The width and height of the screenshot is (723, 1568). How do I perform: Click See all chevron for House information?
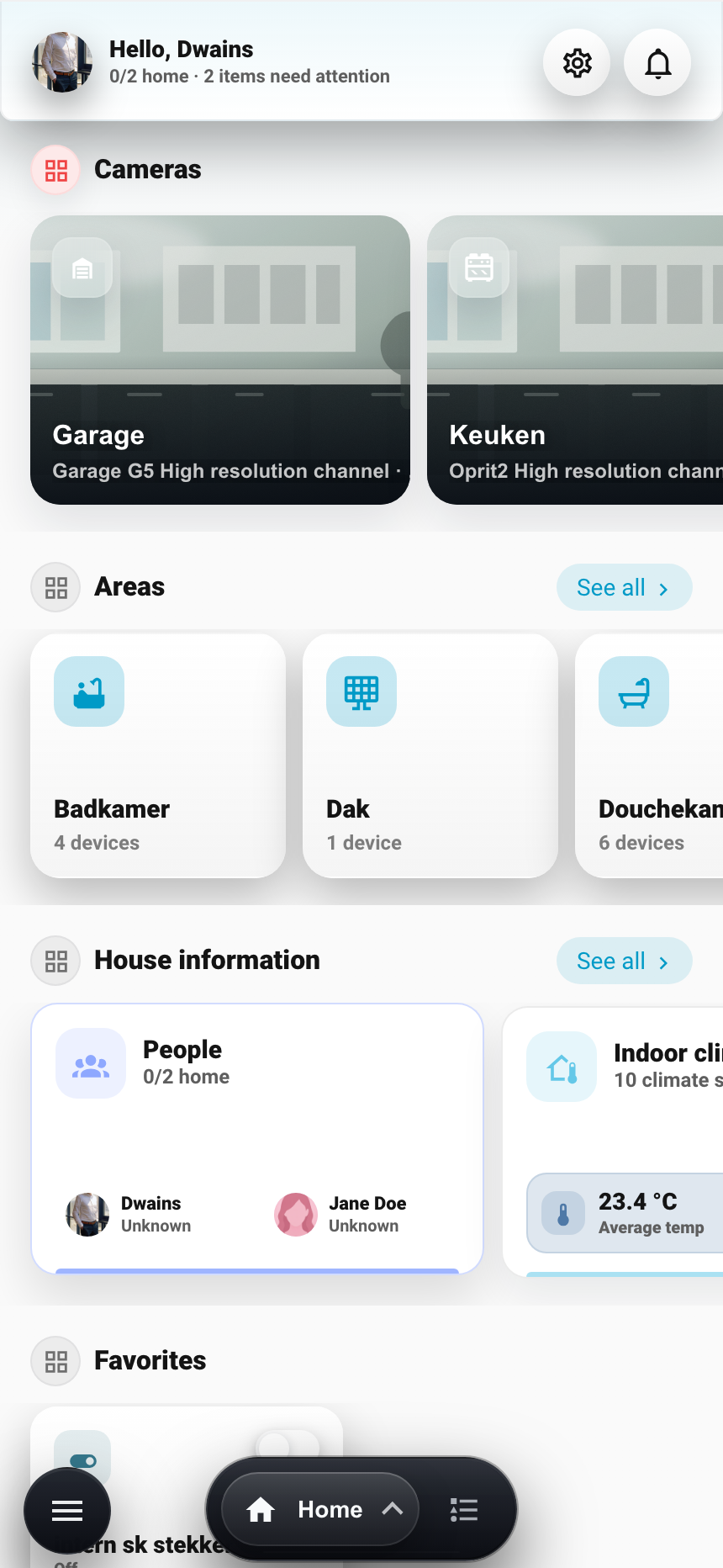(x=663, y=961)
